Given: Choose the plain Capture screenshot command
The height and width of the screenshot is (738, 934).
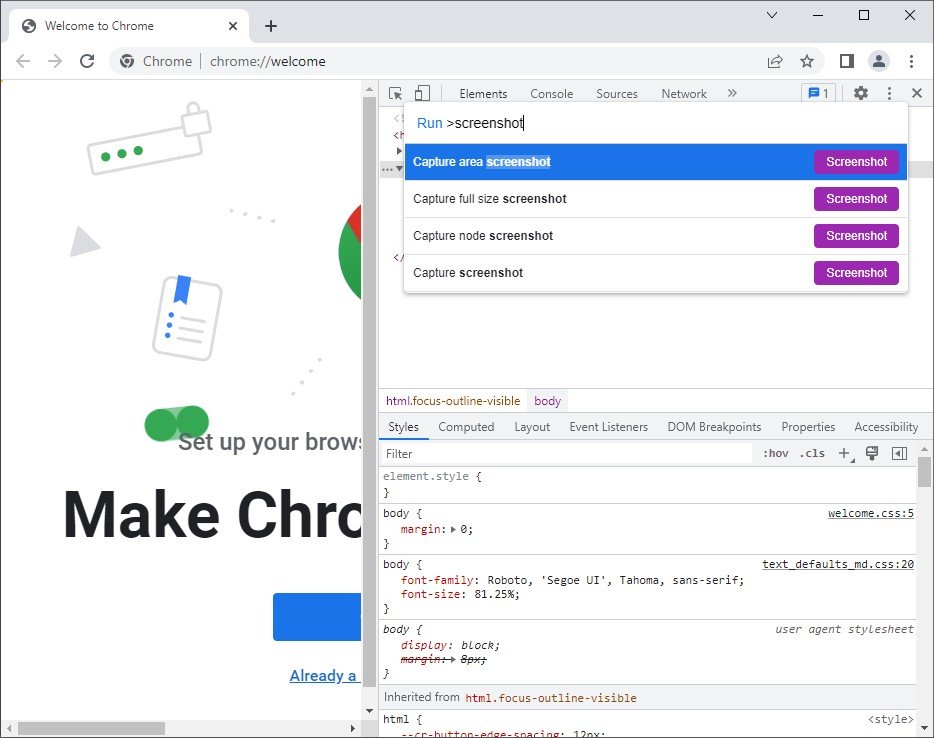Looking at the screenshot, I should (x=656, y=273).
